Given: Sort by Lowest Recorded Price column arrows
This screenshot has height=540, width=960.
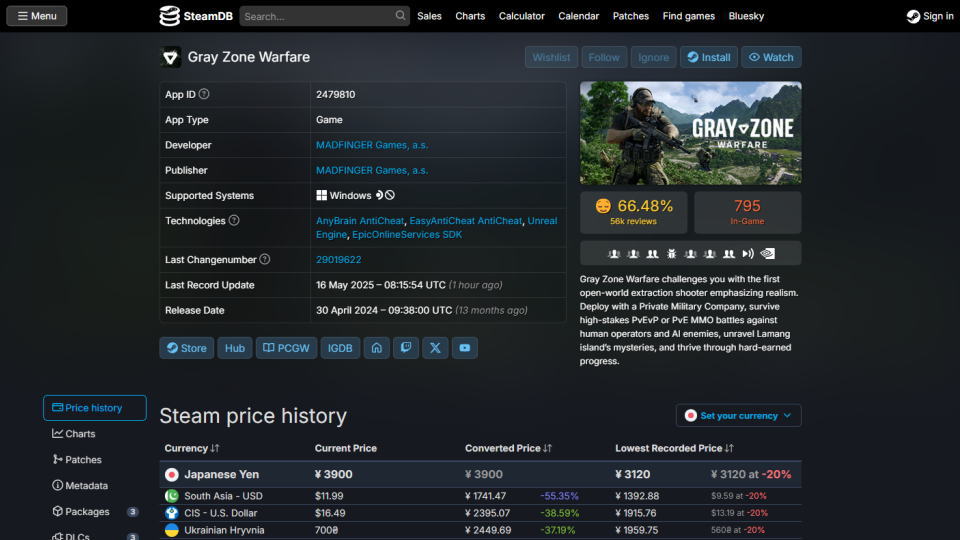Looking at the screenshot, I should point(729,448).
